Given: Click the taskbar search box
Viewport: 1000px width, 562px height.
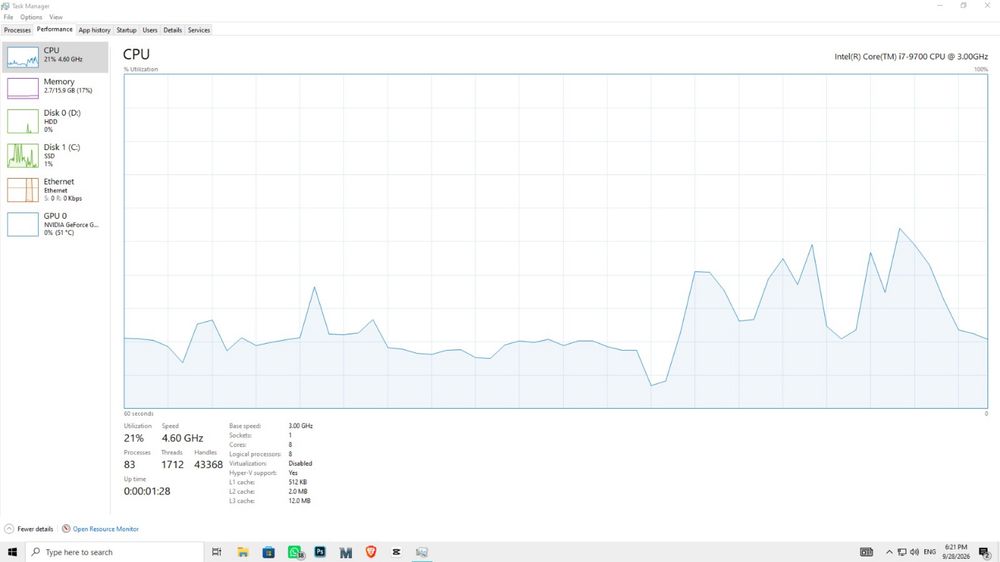Looking at the screenshot, I should (115, 552).
